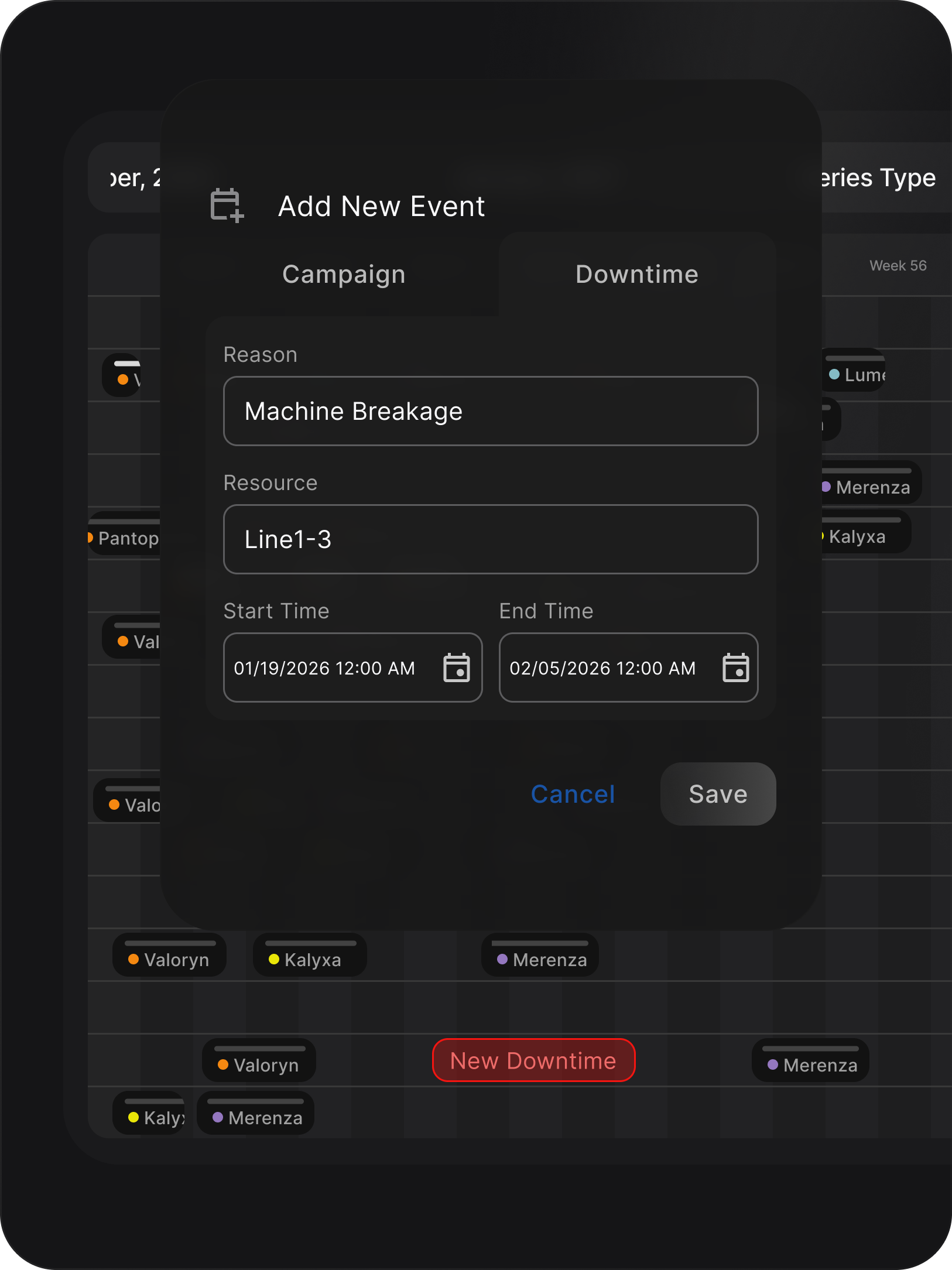Switch to the Campaign tab
This screenshot has width=952, height=1270.
point(344,274)
